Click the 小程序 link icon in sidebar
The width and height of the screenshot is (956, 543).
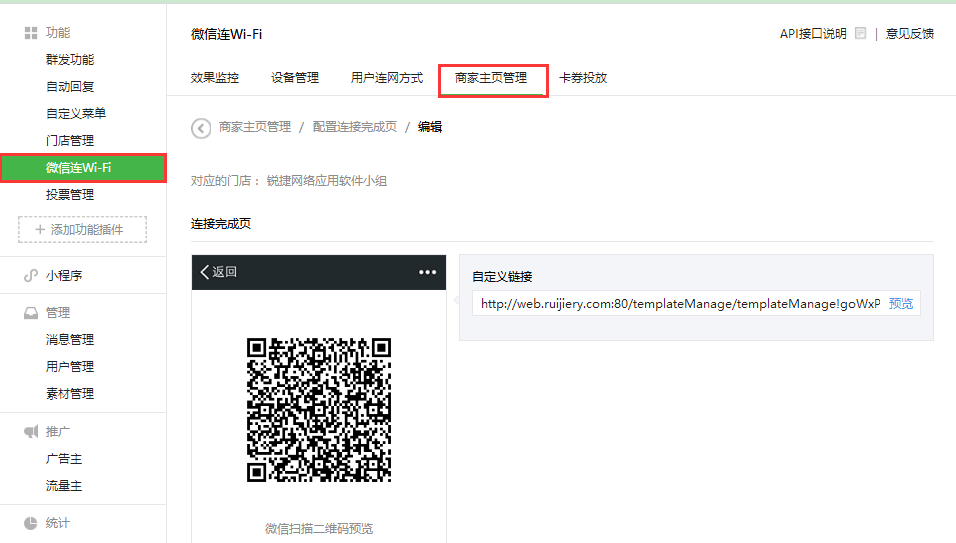coord(31,276)
